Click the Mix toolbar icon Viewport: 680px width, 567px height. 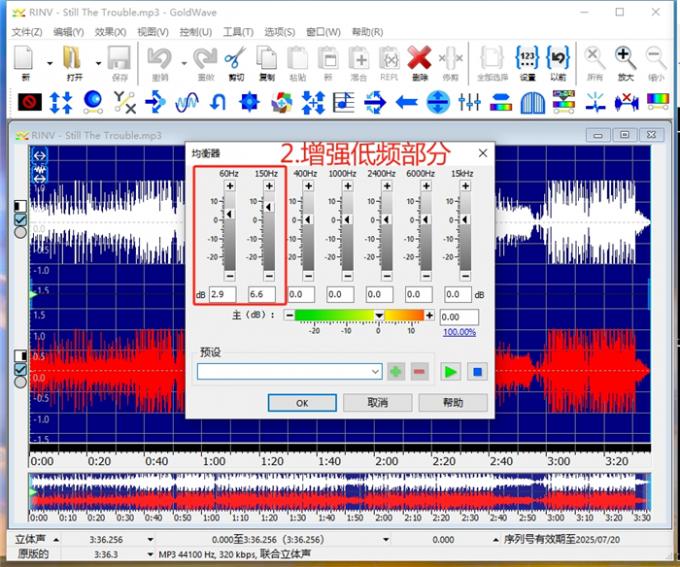click(x=359, y=58)
